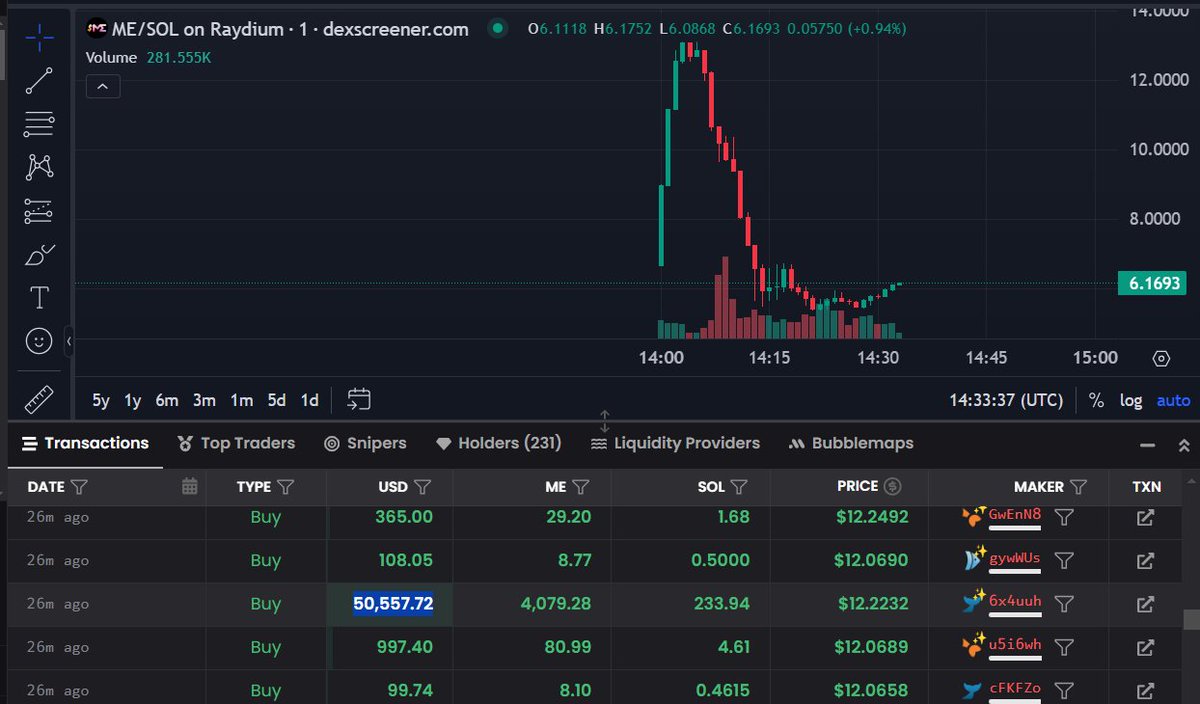Open external txn link for 365.00 buy
The image size is (1200, 704).
(1146, 517)
